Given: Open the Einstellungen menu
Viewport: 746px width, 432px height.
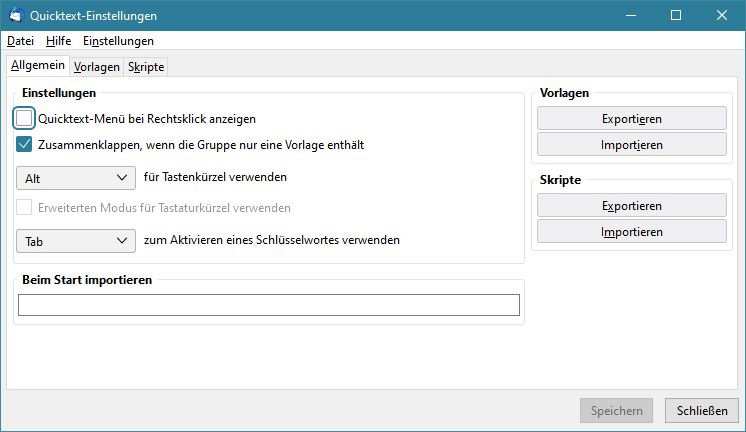Looking at the screenshot, I should point(118,41).
